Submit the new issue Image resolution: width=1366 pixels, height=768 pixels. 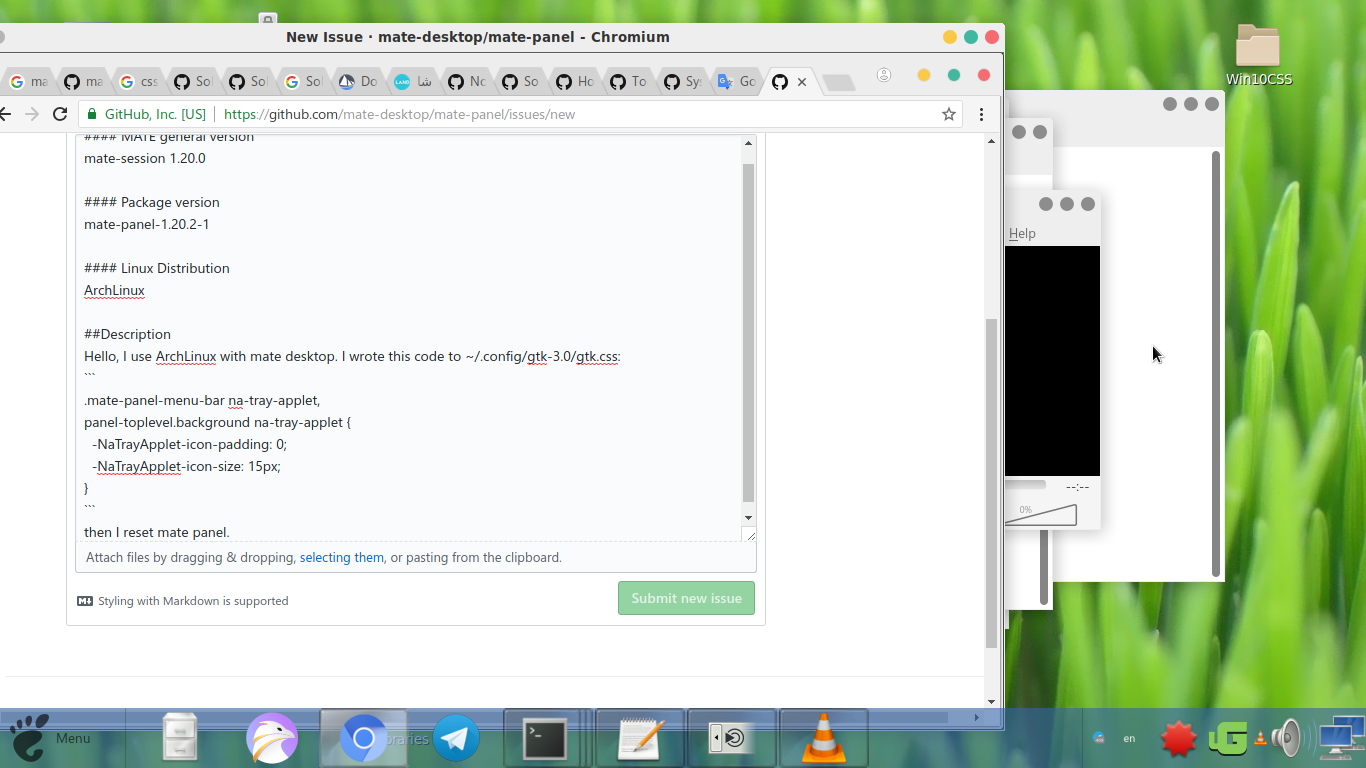pos(686,598)
